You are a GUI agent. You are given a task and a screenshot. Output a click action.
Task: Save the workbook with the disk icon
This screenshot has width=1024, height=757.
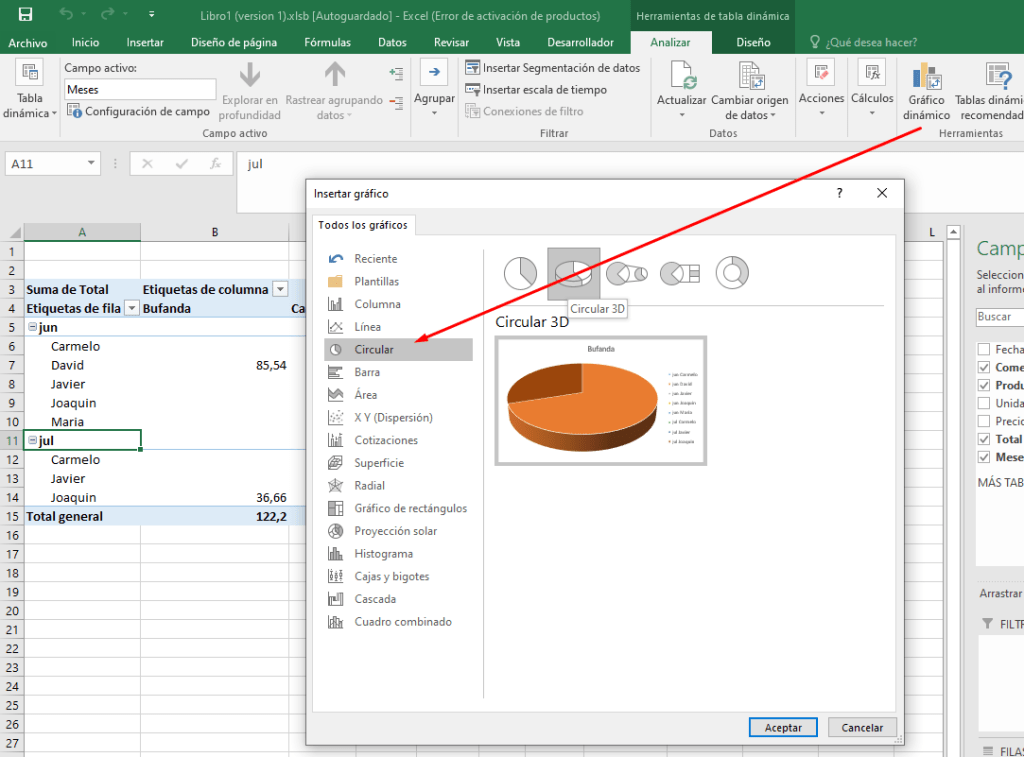pyautogui.click(x=25, y=14)
